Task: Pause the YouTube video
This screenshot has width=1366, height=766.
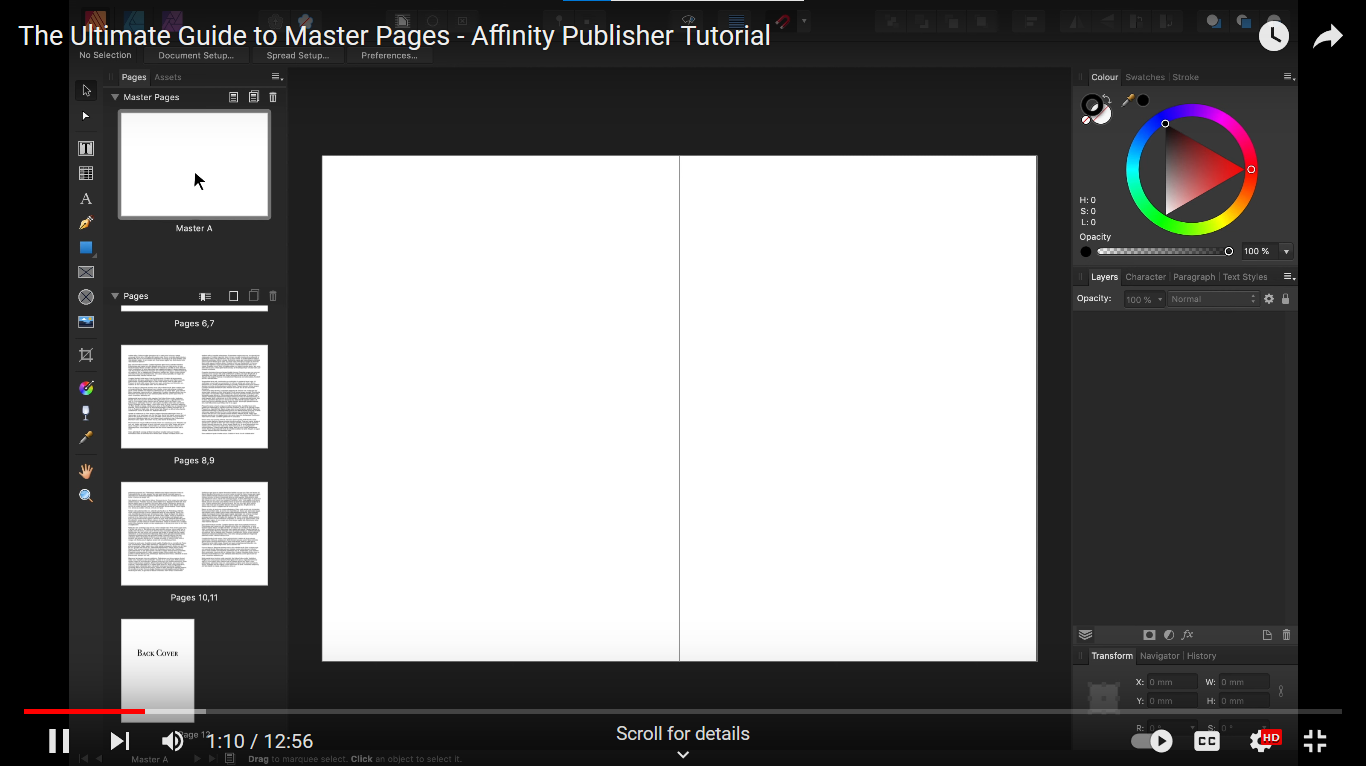Action: [59, 741]
